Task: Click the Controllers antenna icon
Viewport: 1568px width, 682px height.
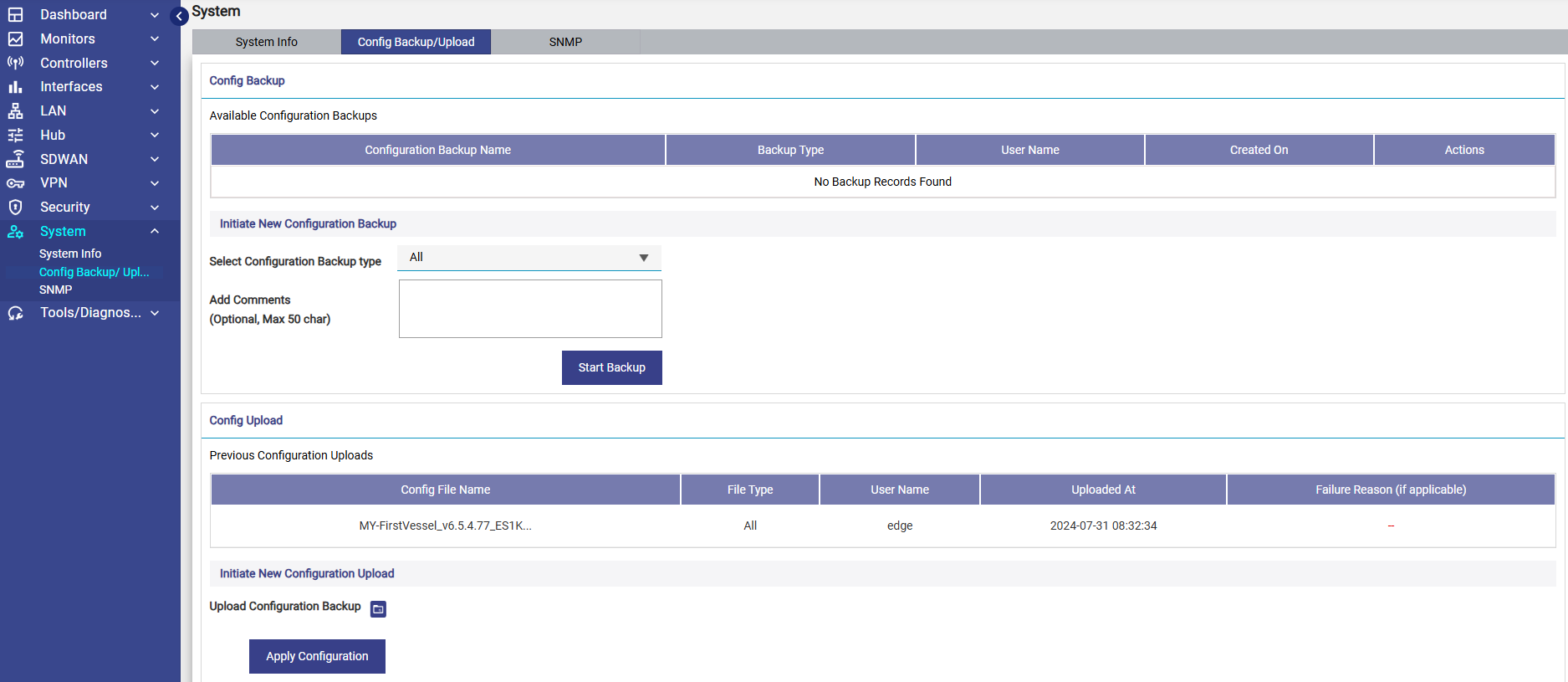Action: click(x=15, y=63)
